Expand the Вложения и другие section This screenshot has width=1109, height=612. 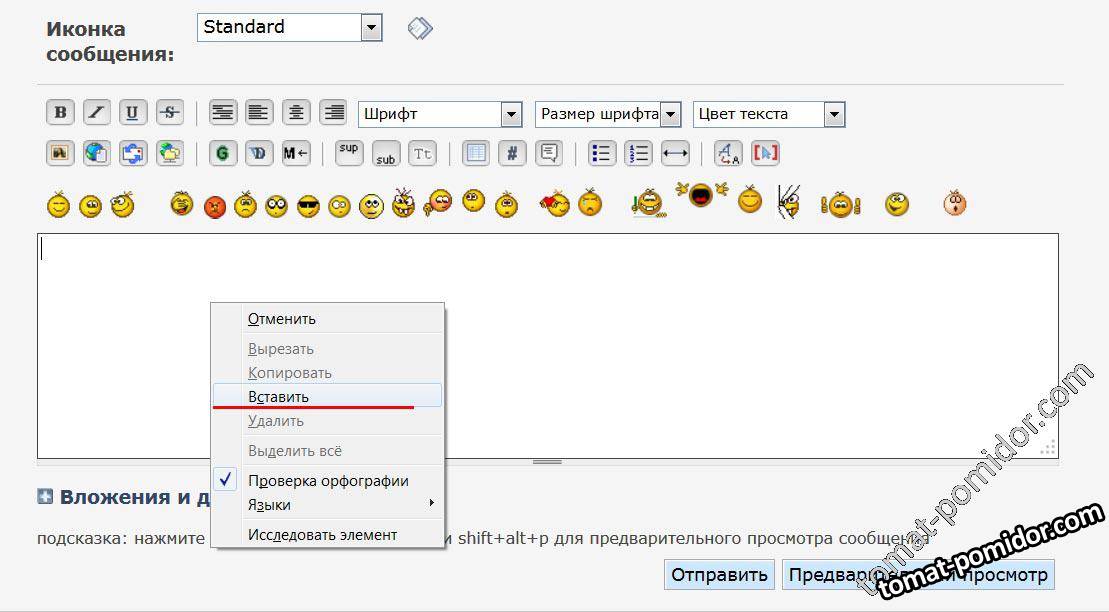coord(45,497)
